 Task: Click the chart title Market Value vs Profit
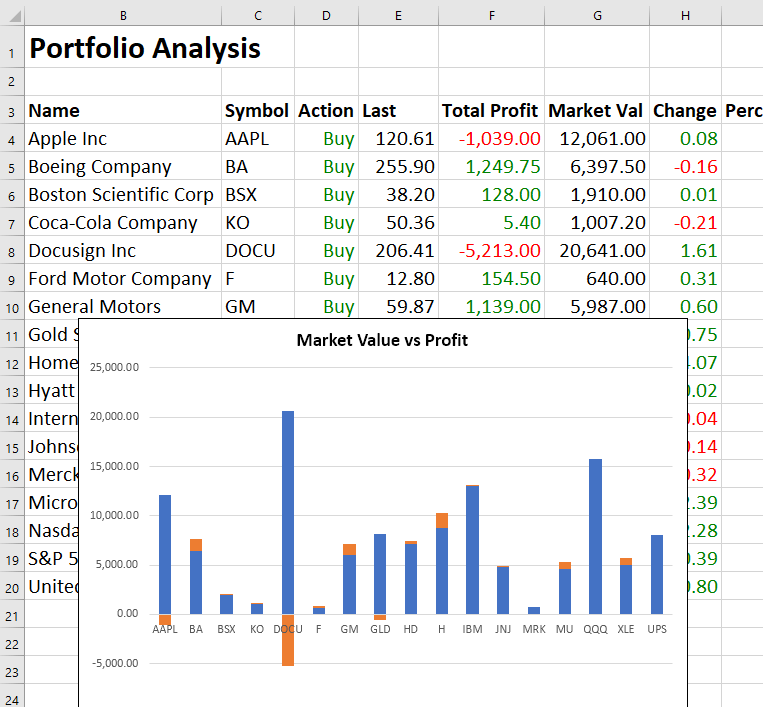[382, 341]
